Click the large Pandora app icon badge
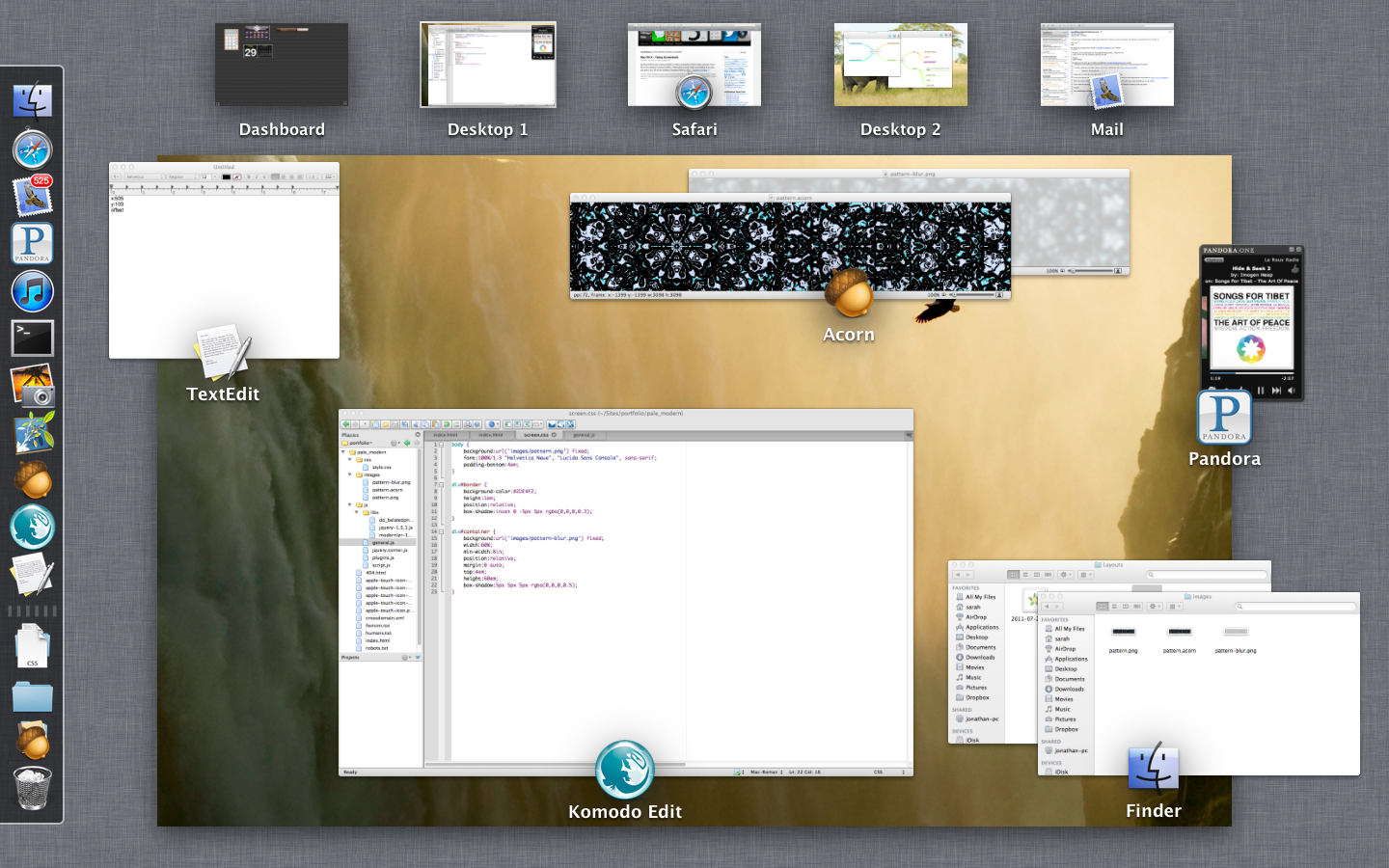This screenshot has height=868, width=1389. pos(1224,417)
